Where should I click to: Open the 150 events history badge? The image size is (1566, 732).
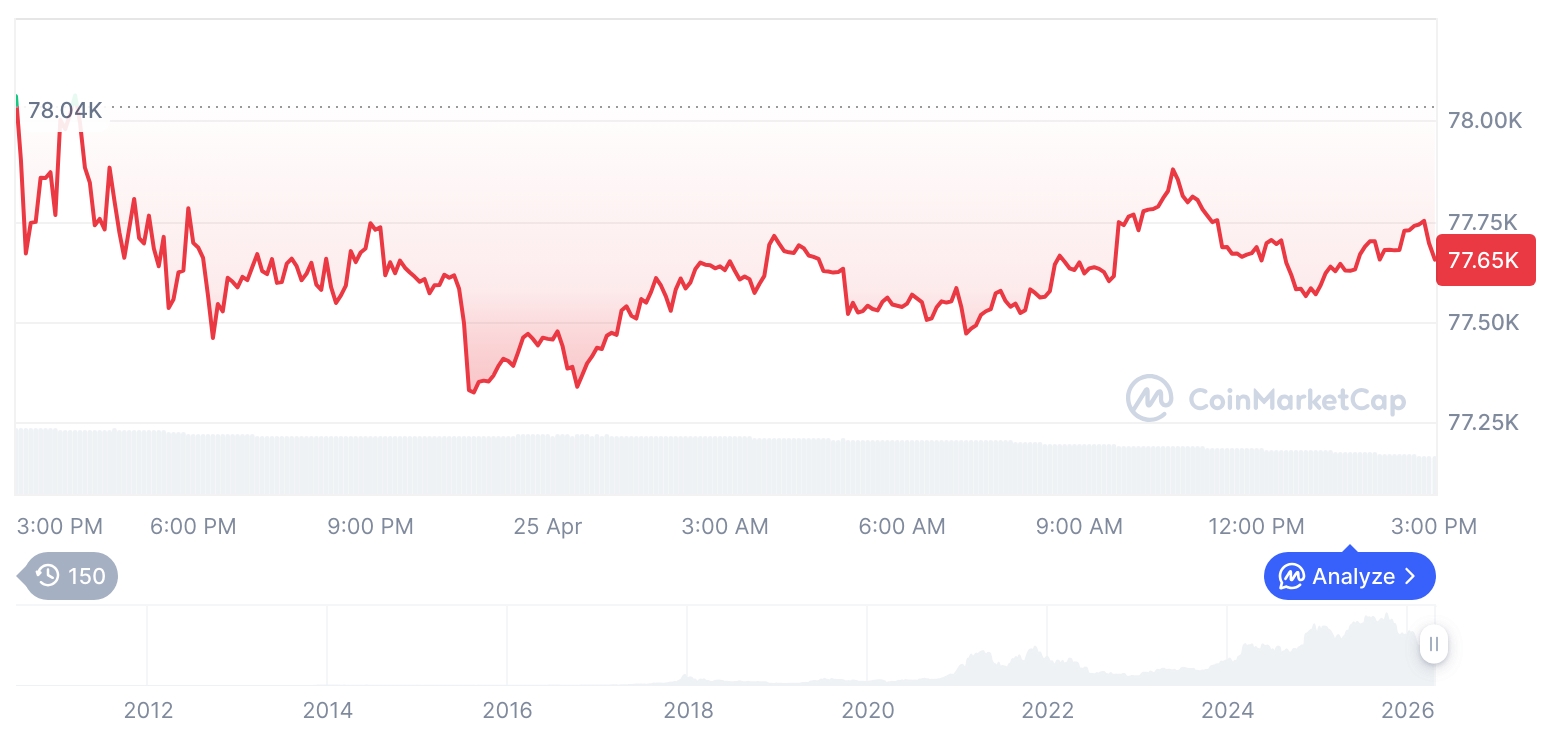(70, 576)
